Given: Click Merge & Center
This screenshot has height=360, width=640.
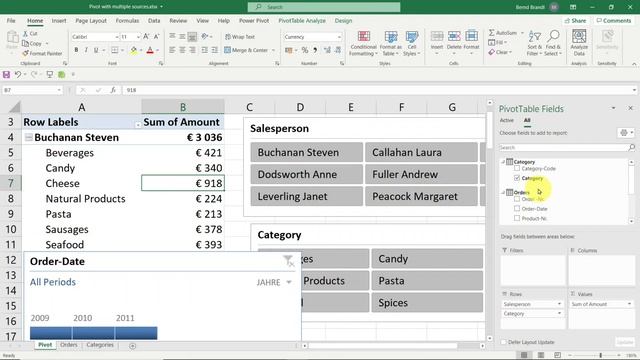Looking at the screenshot, I should (x=246, y=50).
